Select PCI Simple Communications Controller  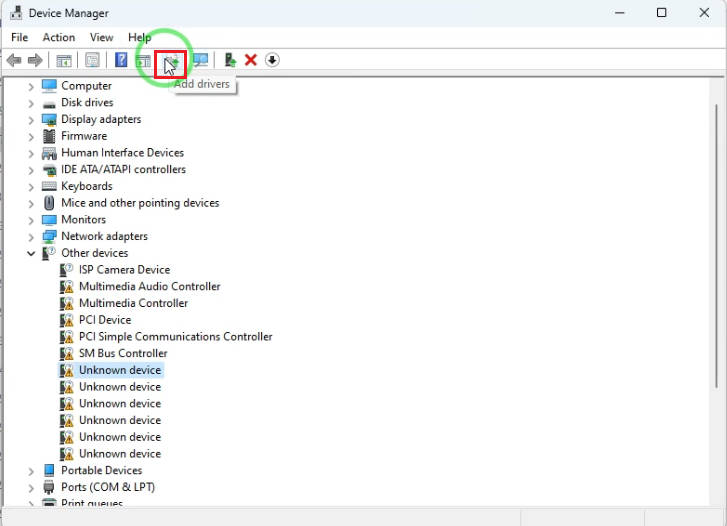pyautogui.click(x=175, y=337)
